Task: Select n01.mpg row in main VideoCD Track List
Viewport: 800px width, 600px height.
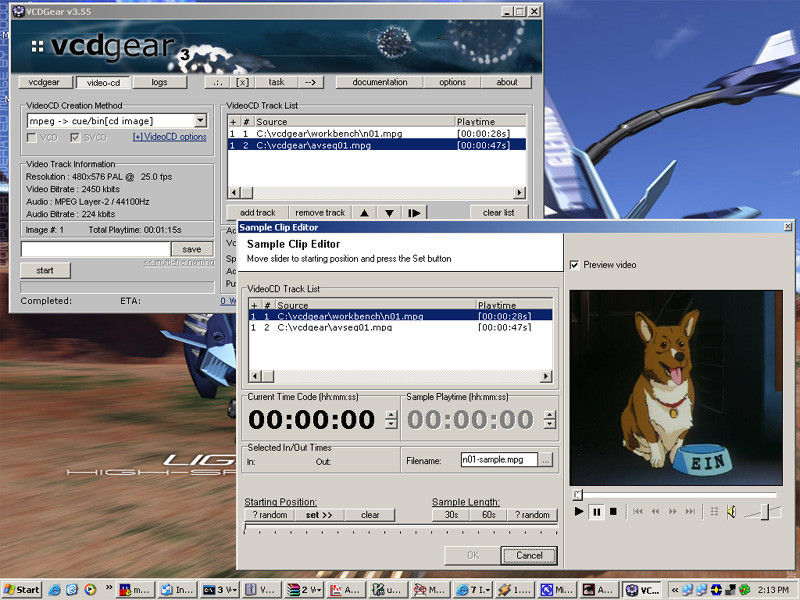Action: tap(377, 134)
